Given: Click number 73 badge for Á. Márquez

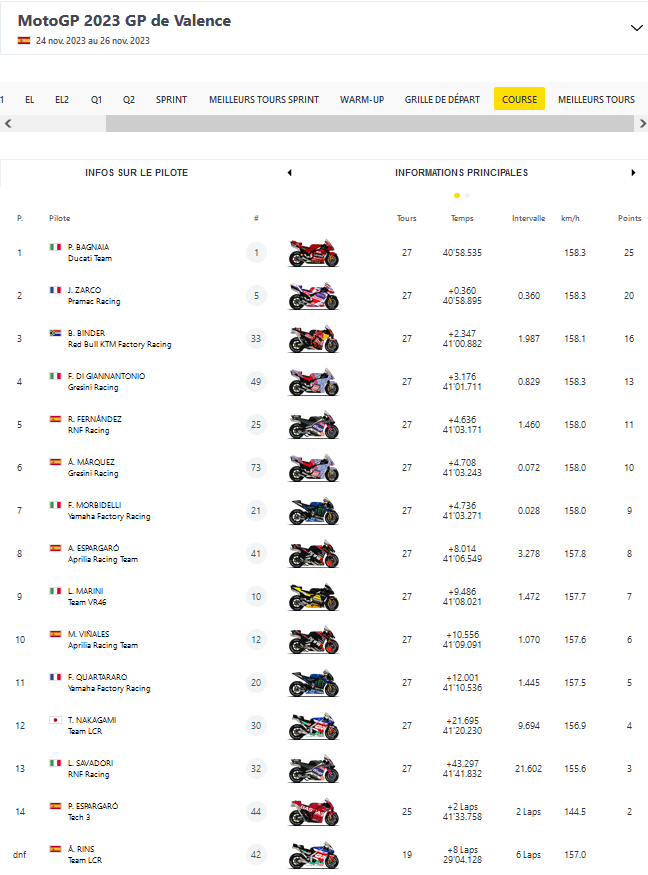Looking at the screenshot, I should click(256, 468).
